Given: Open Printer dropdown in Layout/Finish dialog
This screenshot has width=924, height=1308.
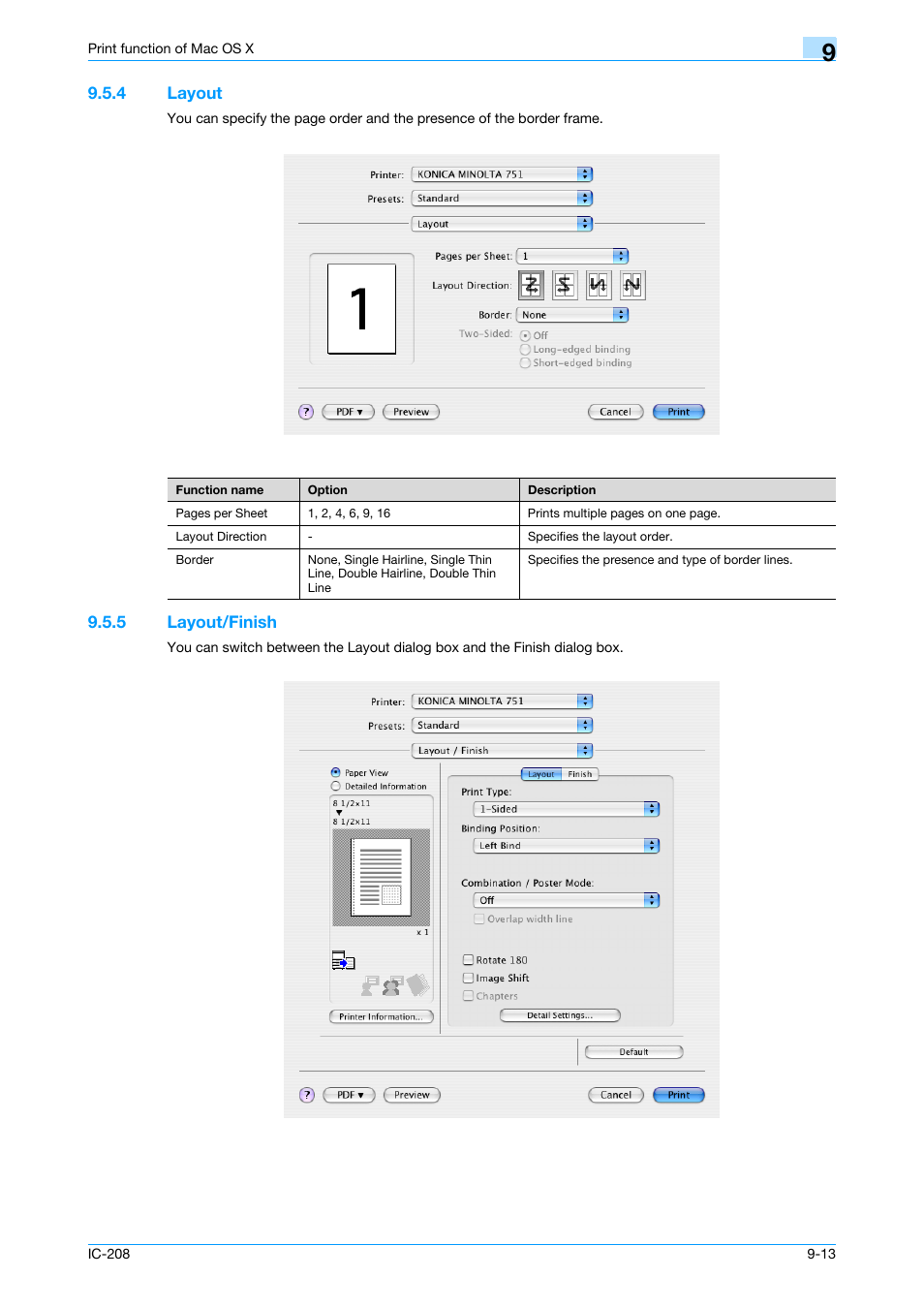Looking at the screenshot, I should [x=503, y=701].
